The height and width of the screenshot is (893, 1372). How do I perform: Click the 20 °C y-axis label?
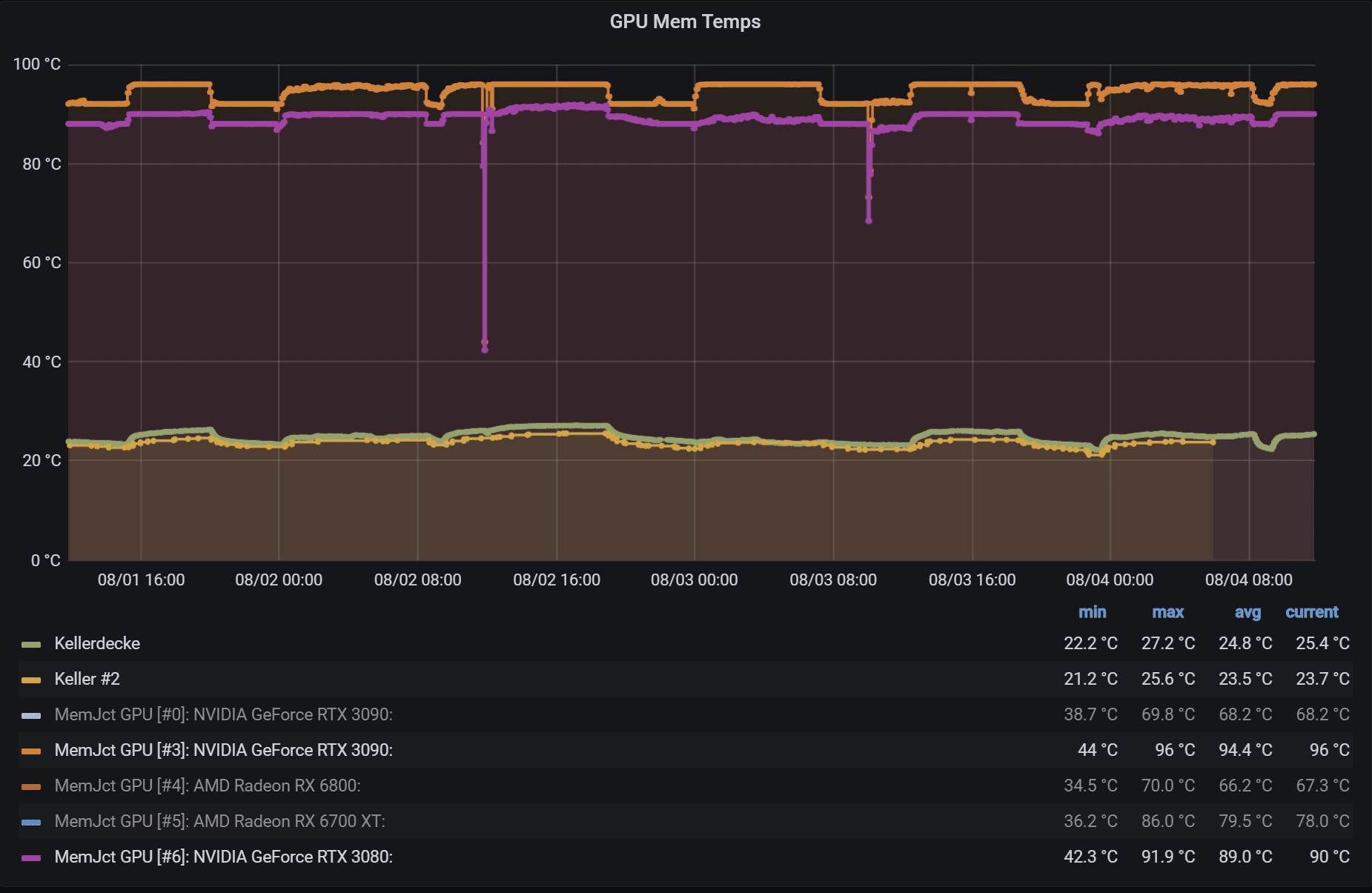click(x=42, y=461)
